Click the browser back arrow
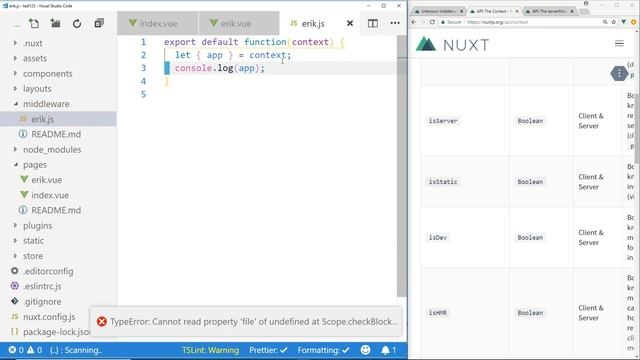 (x=414, y=22)
